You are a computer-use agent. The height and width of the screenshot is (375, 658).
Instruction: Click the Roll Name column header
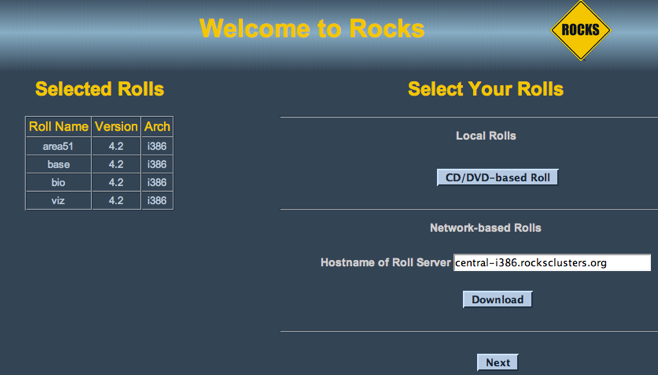click(58, 127)
